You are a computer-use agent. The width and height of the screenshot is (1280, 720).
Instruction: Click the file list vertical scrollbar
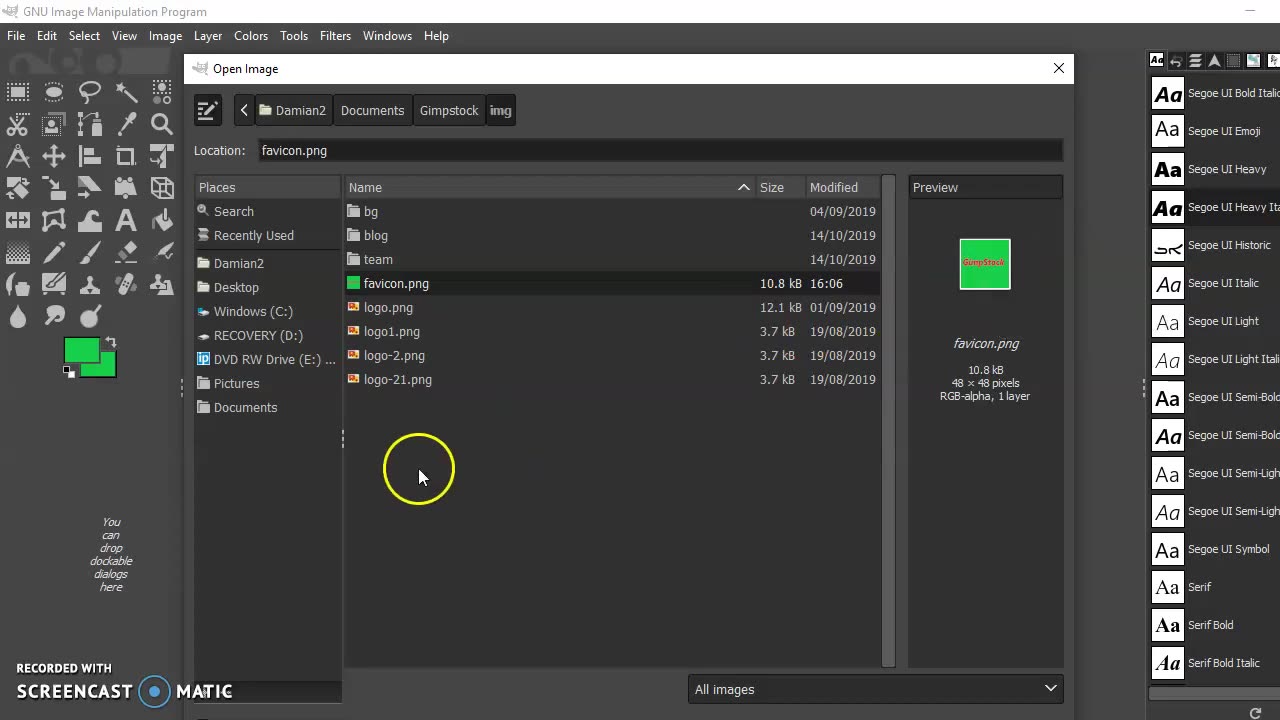(888, 421)
